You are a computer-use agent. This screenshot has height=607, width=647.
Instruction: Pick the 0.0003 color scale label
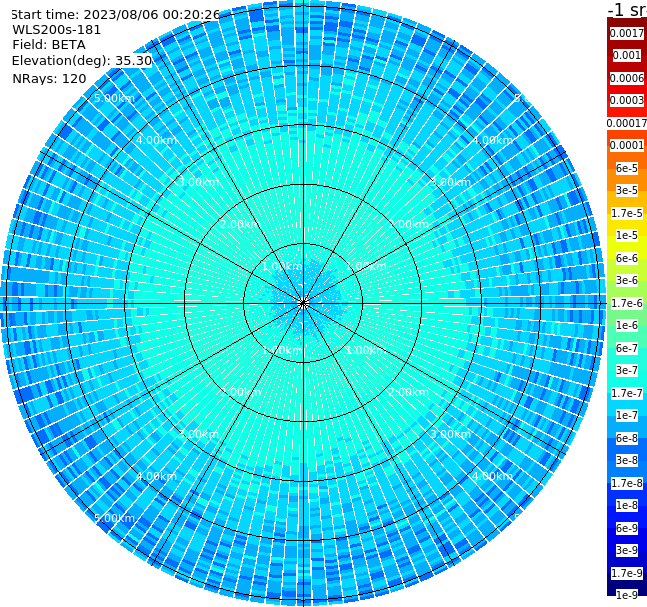pyautogui.click(x=627, y=100)
